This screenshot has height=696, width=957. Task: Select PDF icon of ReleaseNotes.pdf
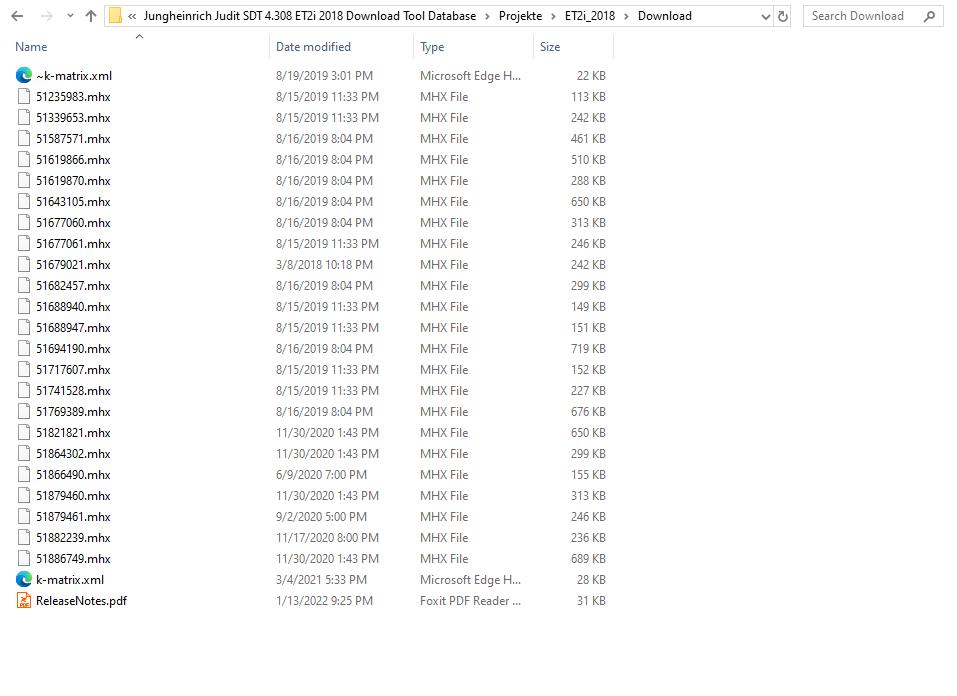pos(24,601)
